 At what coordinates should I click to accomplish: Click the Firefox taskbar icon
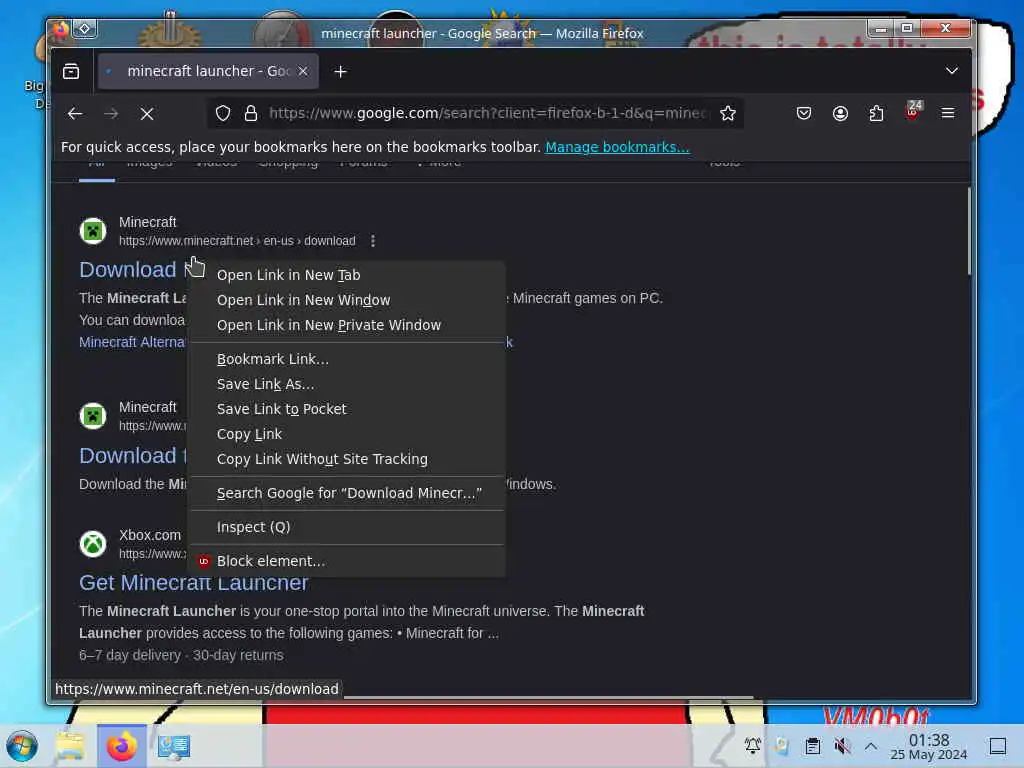[x=122, y=746]
